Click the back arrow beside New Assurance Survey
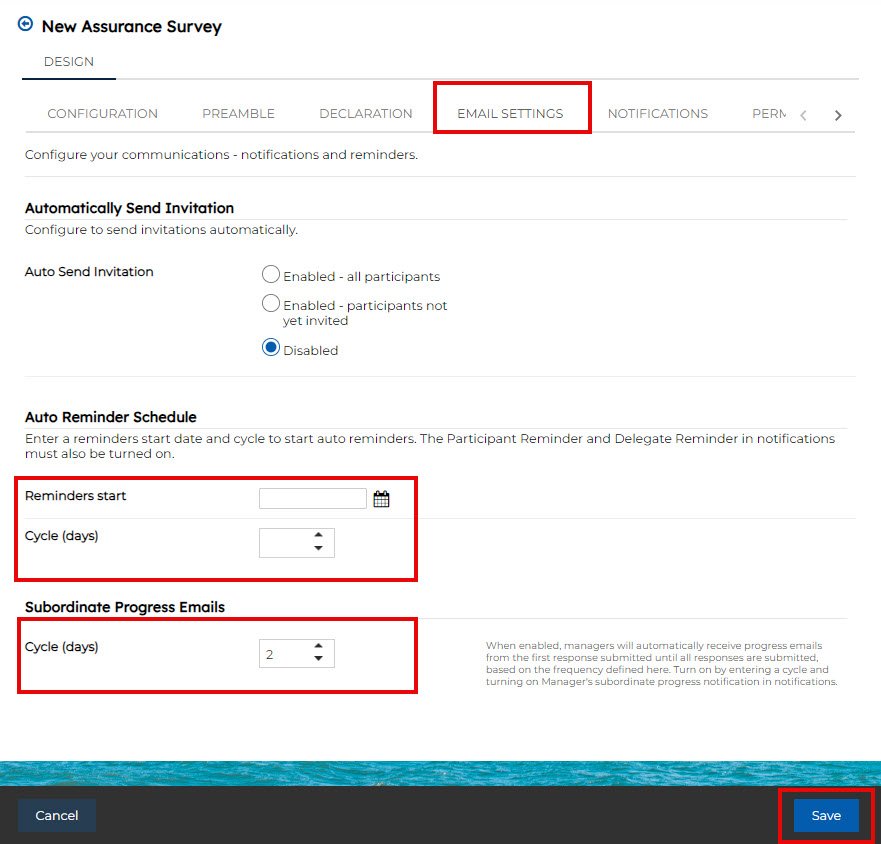This screenshot has width=881, height=844. tap(26, 25)
